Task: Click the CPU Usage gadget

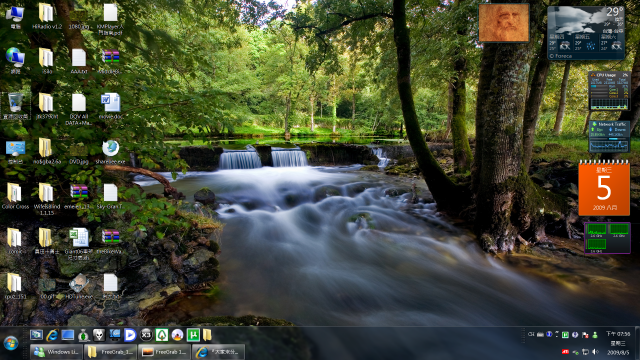Action: (609, 91)
